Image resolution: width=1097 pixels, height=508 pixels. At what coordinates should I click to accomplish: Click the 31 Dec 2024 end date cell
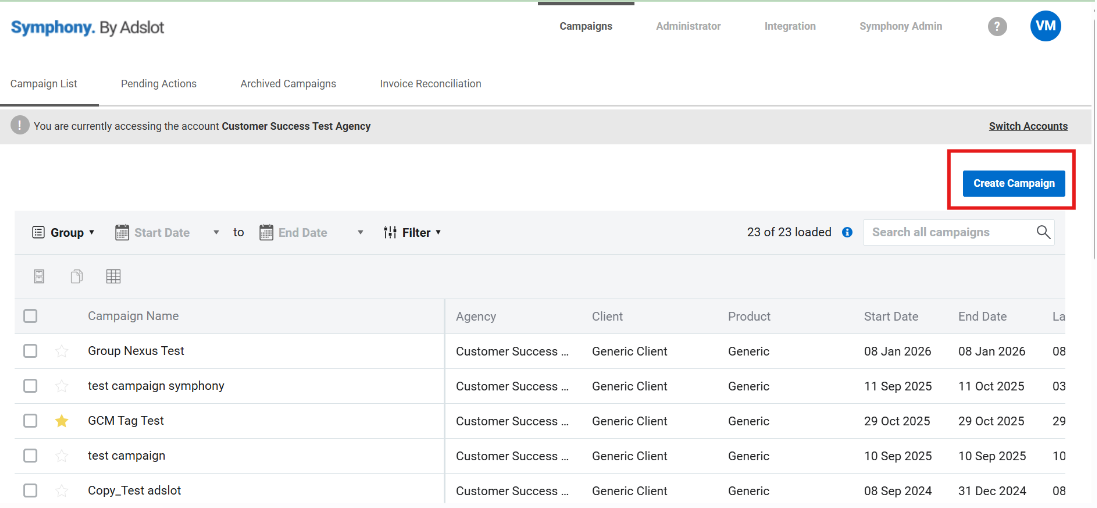point(991,491)
